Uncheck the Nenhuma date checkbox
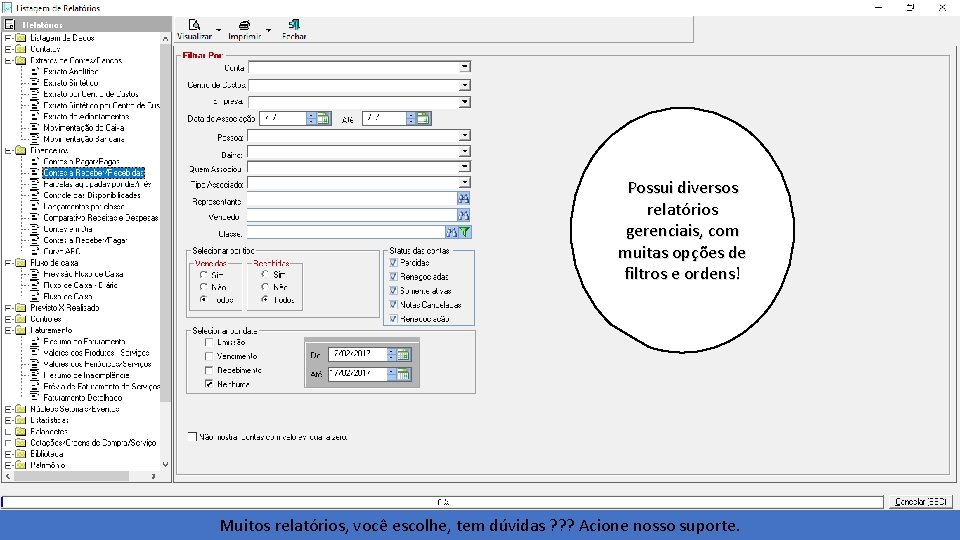 tap(209, 384)
